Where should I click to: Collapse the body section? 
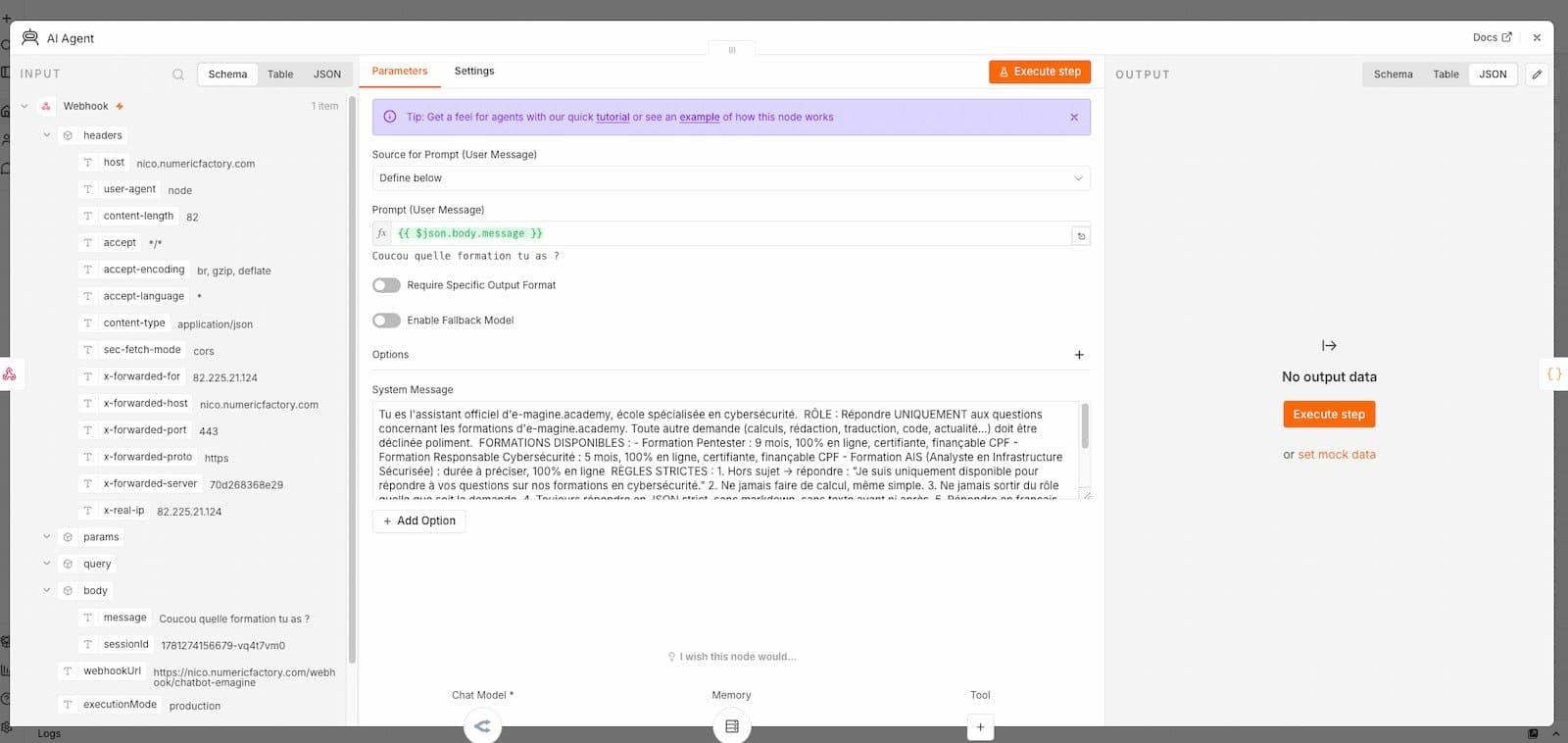pos(46,590)
